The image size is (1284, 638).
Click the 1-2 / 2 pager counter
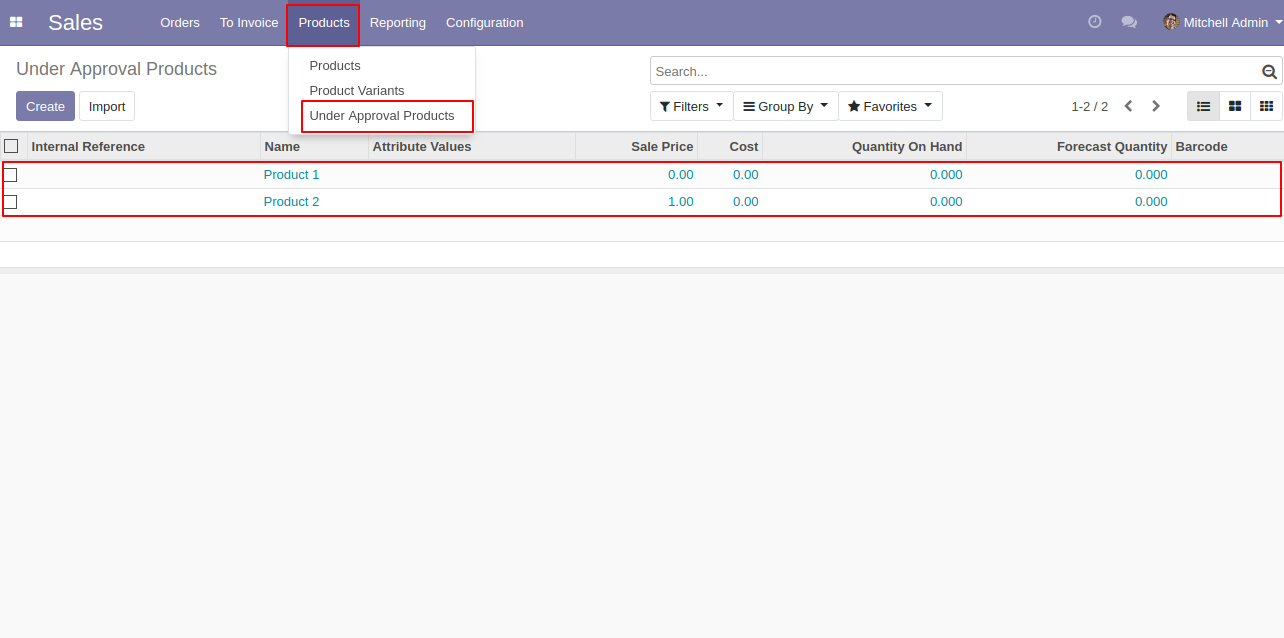tap(1090, 106)
